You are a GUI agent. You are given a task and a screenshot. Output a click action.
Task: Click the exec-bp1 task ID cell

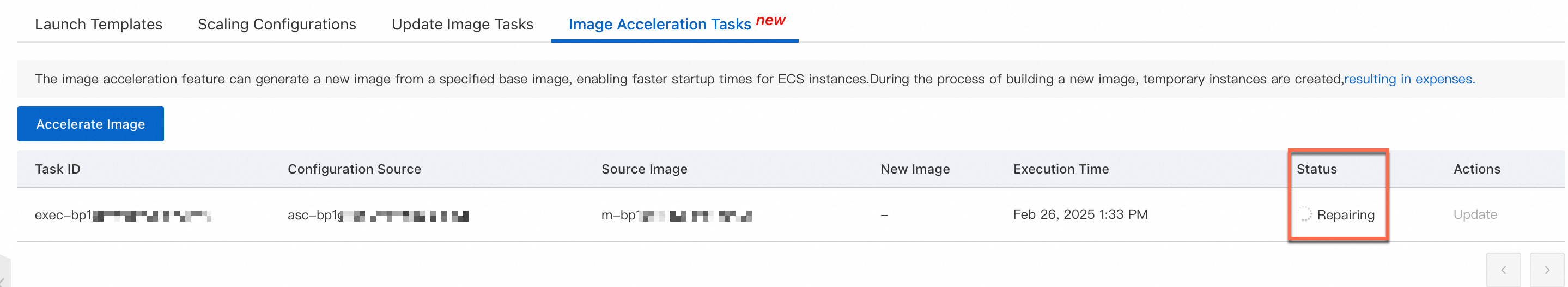click(x=123, y=215)
